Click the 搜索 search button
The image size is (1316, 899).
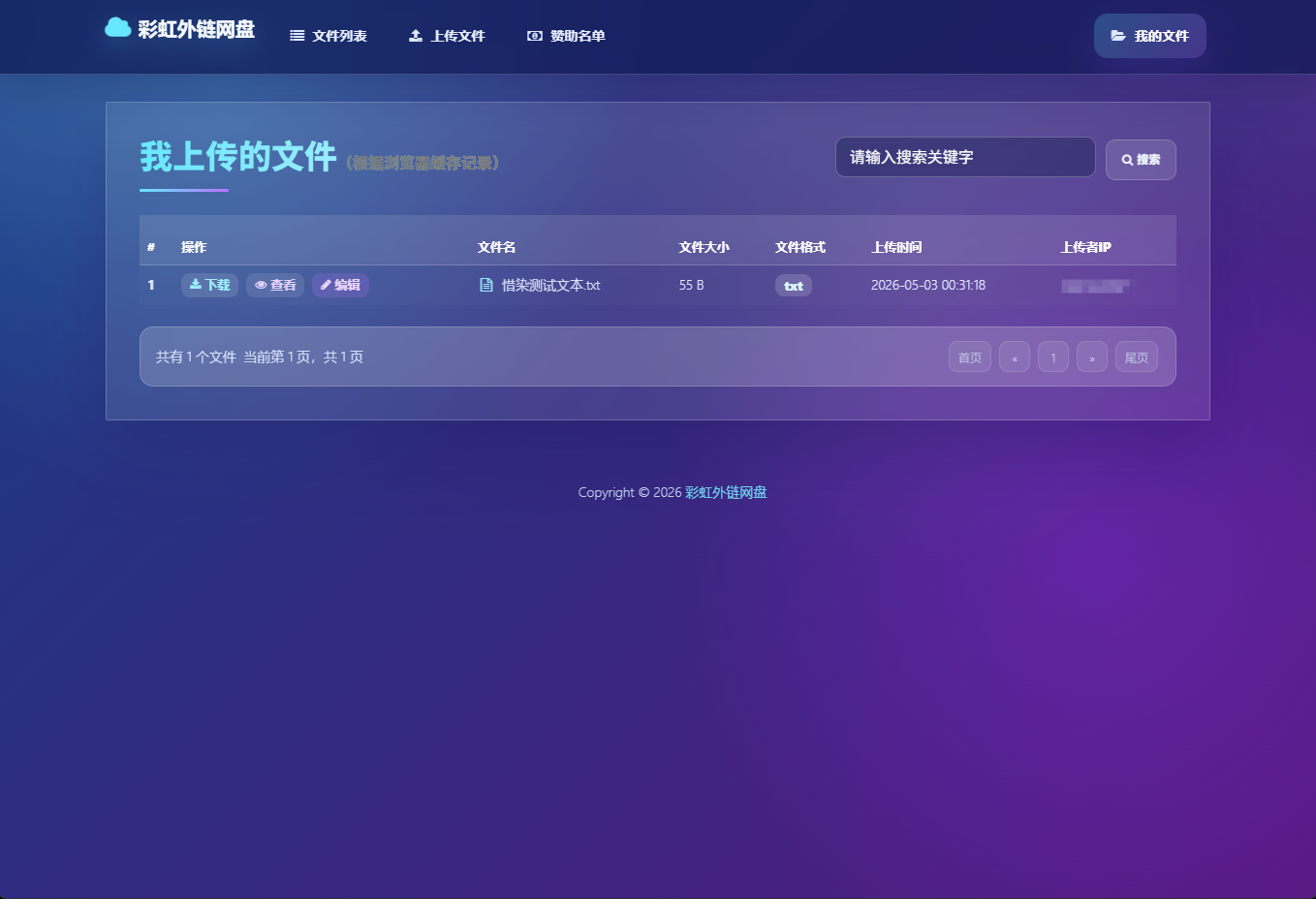pyautogui.click(x=1141, y=160)
